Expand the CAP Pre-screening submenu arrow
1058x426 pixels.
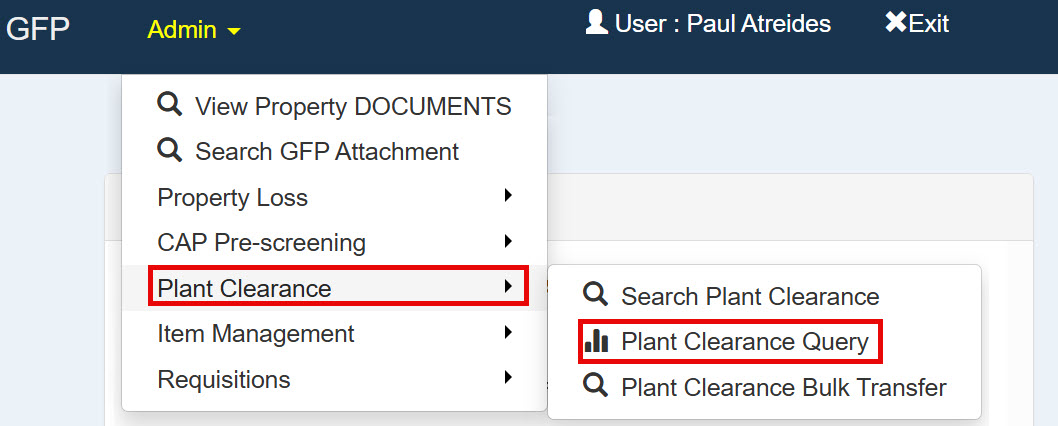click(x=508, y=241)
